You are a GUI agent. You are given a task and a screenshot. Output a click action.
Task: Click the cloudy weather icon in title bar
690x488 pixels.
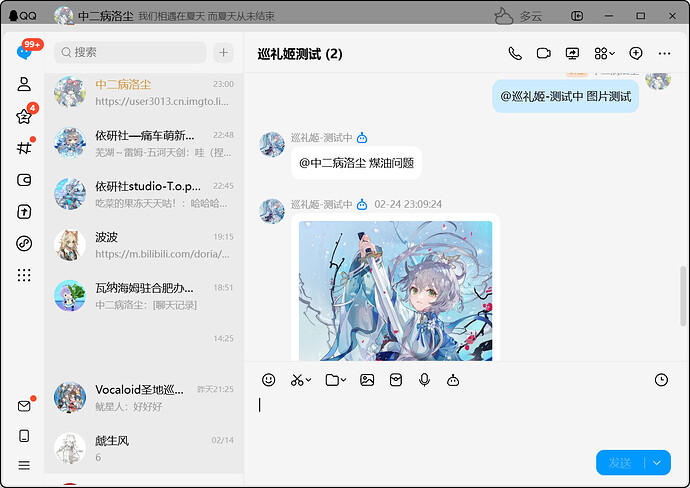click(x=504, y=16)
